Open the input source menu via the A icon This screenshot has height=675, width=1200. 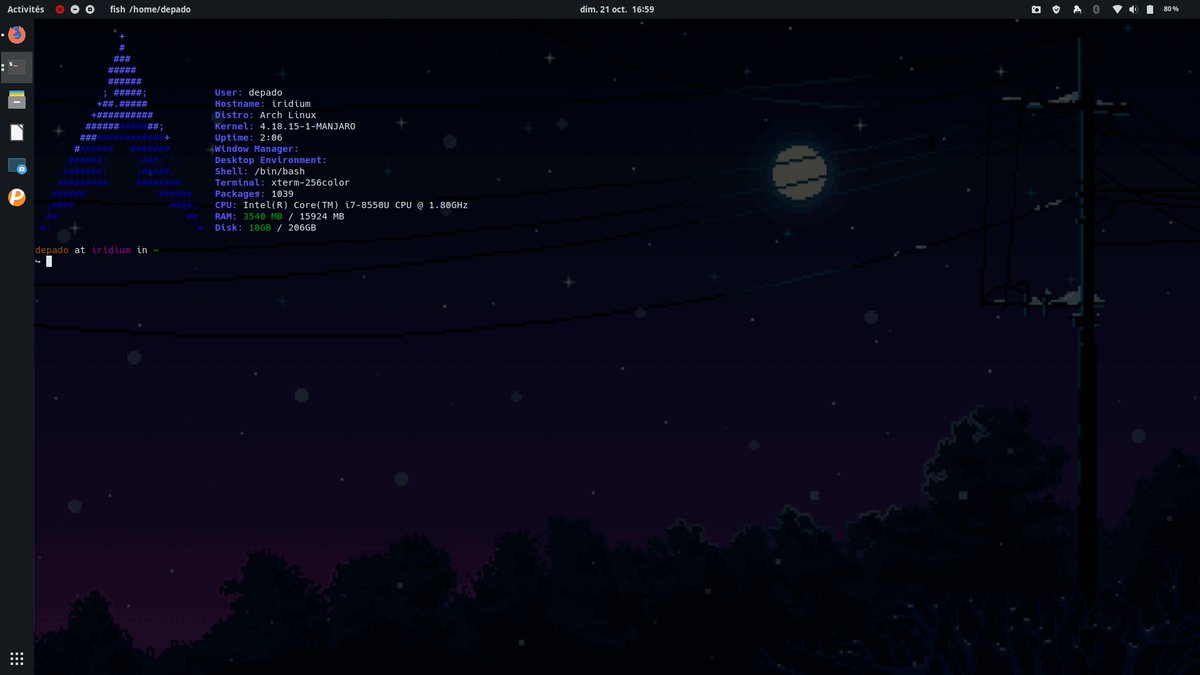click(1077, 8)
